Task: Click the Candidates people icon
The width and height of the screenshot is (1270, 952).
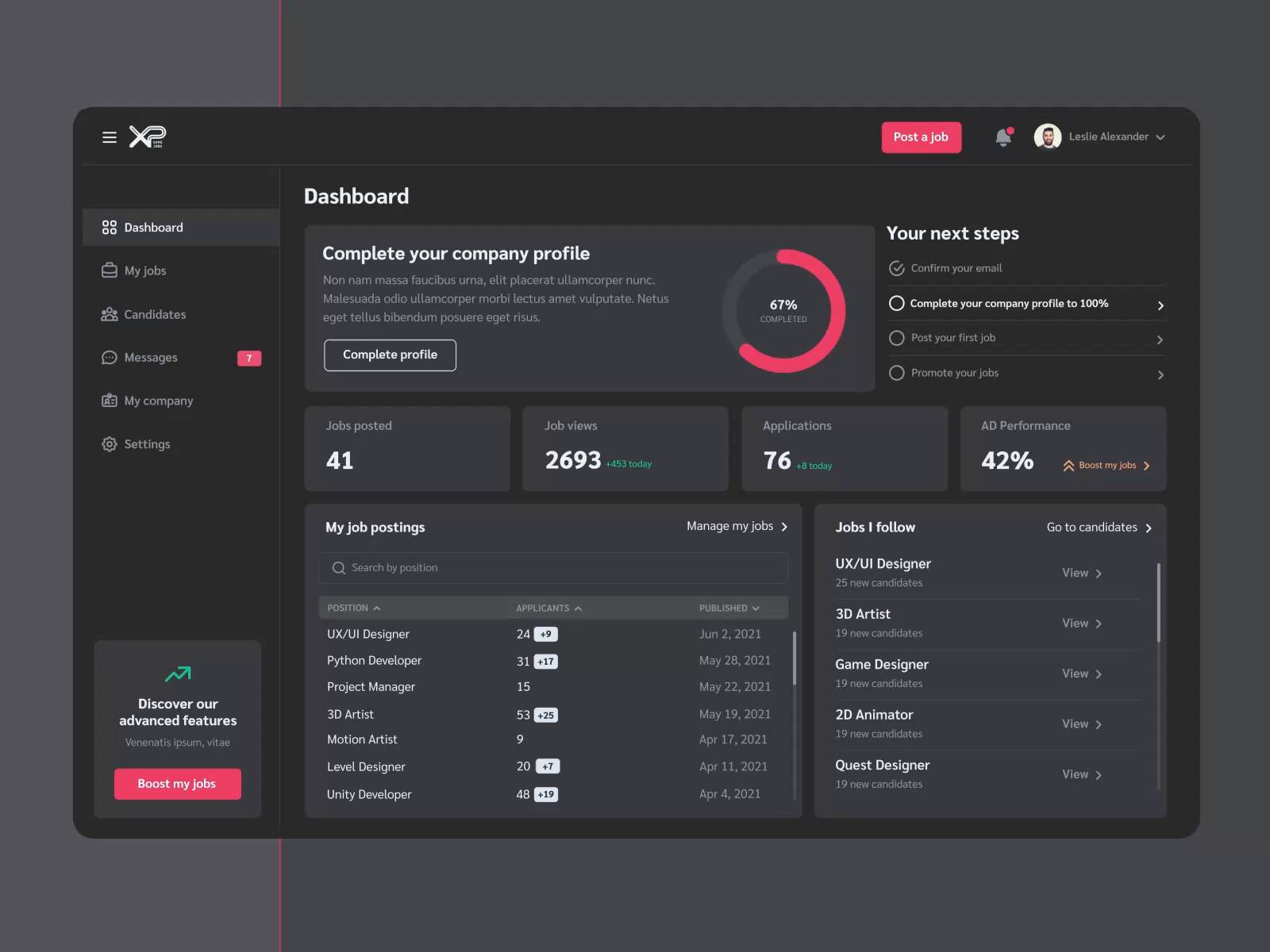Action: (x=110, y=314)
